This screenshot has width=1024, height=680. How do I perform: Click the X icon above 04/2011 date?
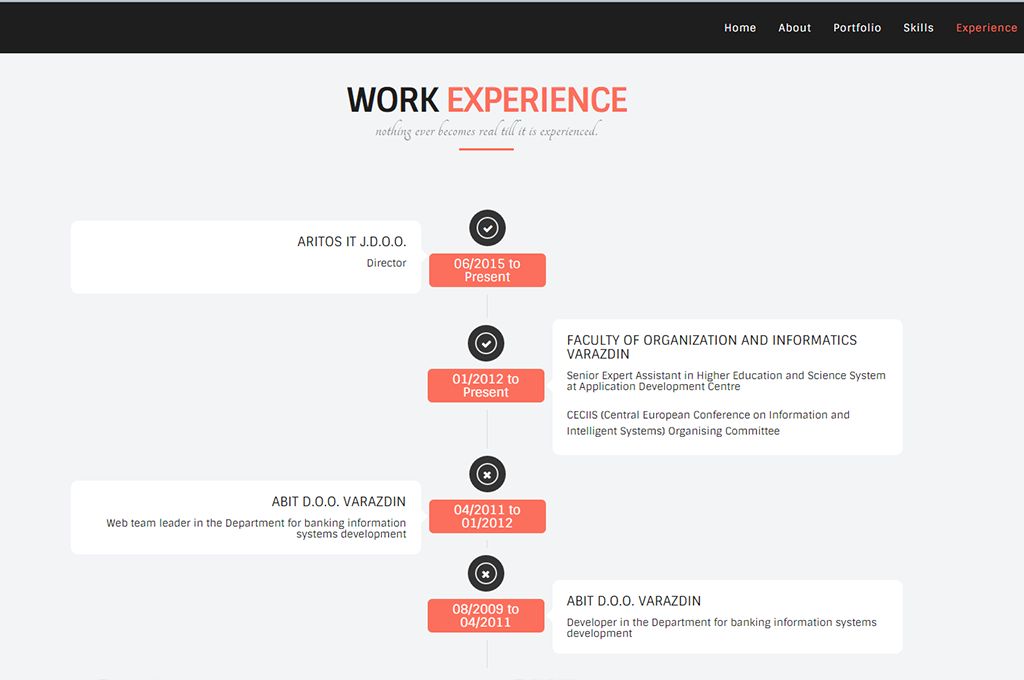point(487,474)
